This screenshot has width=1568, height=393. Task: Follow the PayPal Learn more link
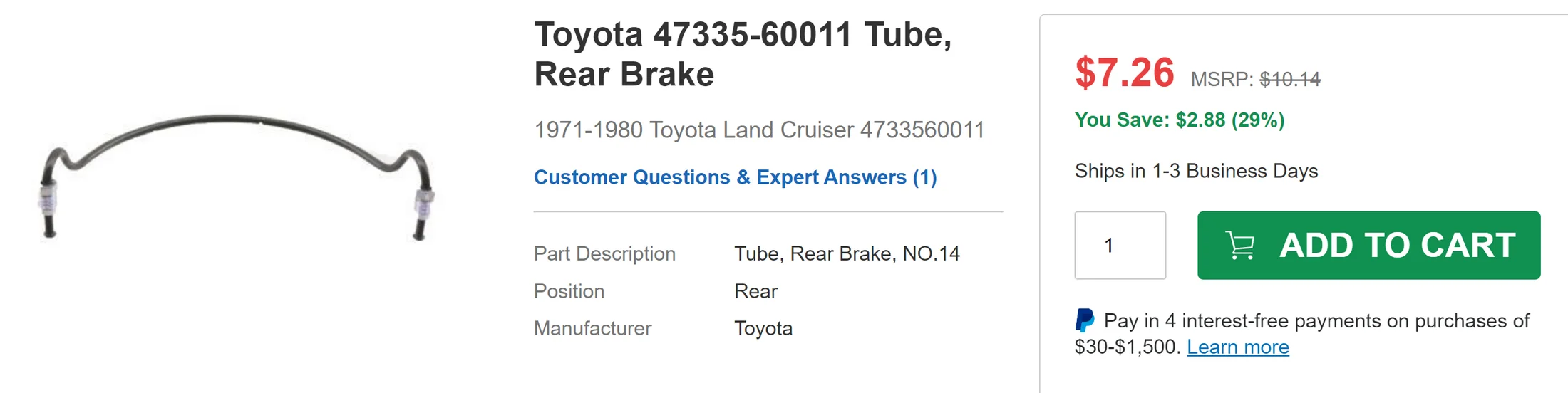(x=1237, y=347)
